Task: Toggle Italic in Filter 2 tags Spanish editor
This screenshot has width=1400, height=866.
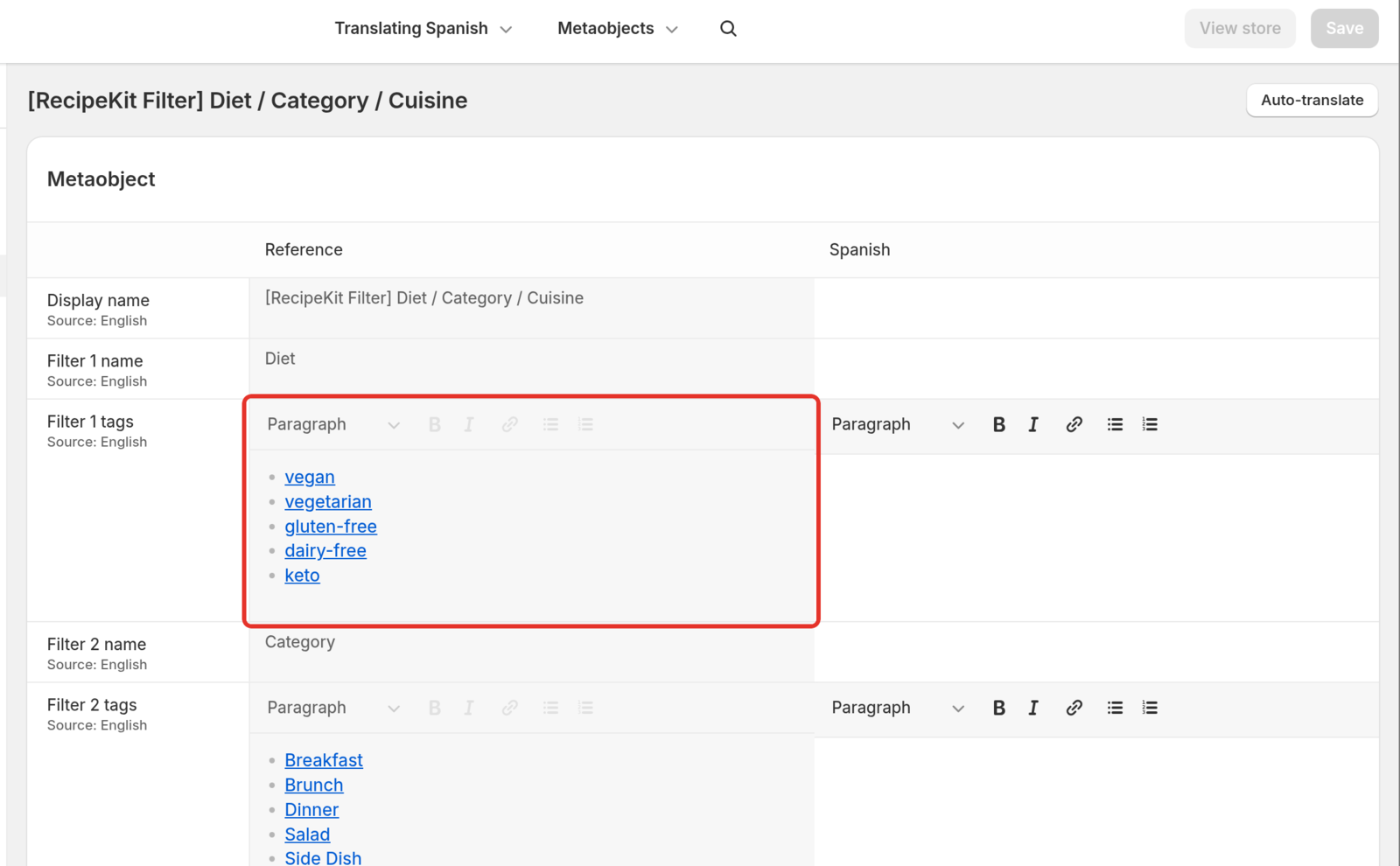Action: (1033, 708)
